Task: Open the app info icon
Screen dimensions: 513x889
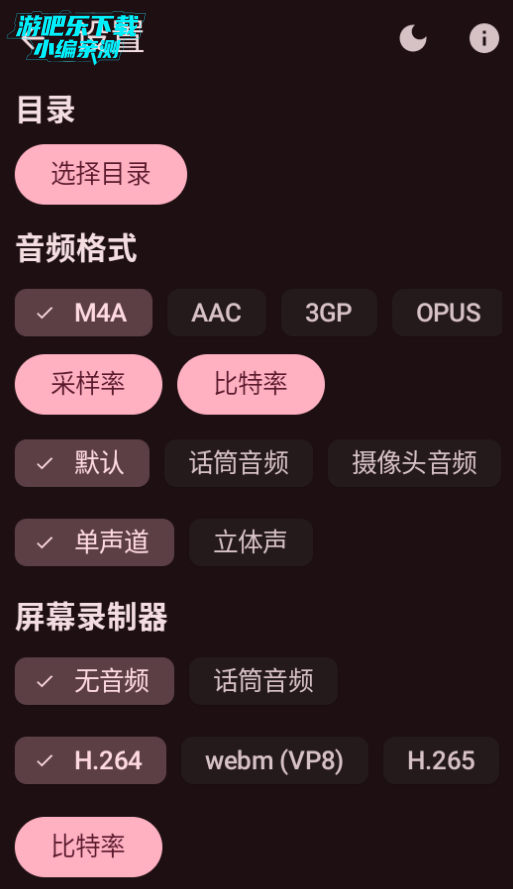Action: point(484,39)
